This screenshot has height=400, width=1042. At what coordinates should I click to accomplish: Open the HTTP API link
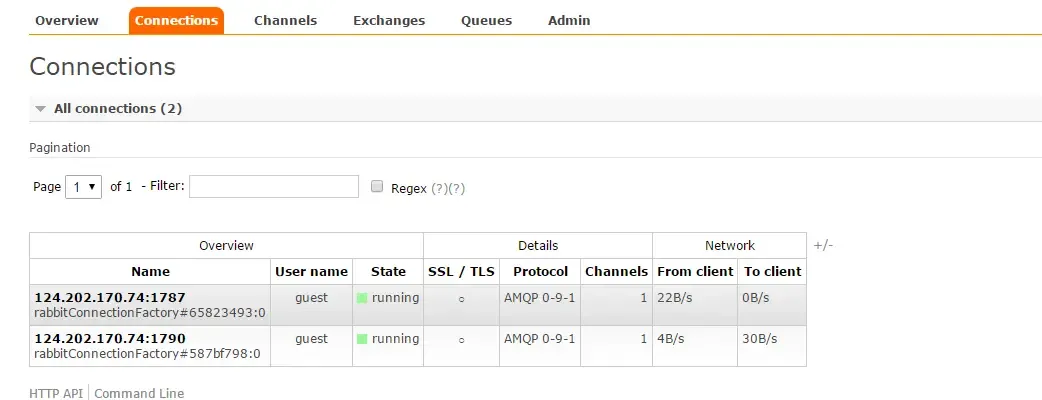[58, 393]
